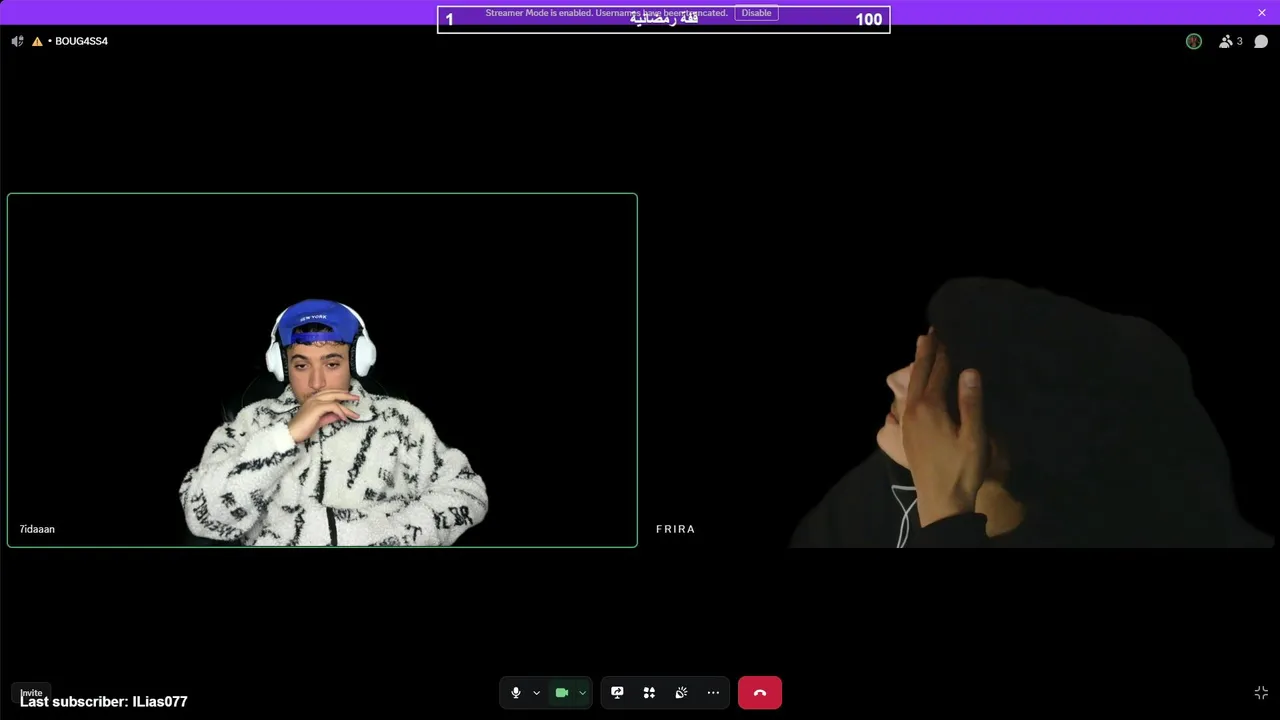Click the FRIRA name label
The width and height of the screenshot is (1280, 720).
pos(675,529)
